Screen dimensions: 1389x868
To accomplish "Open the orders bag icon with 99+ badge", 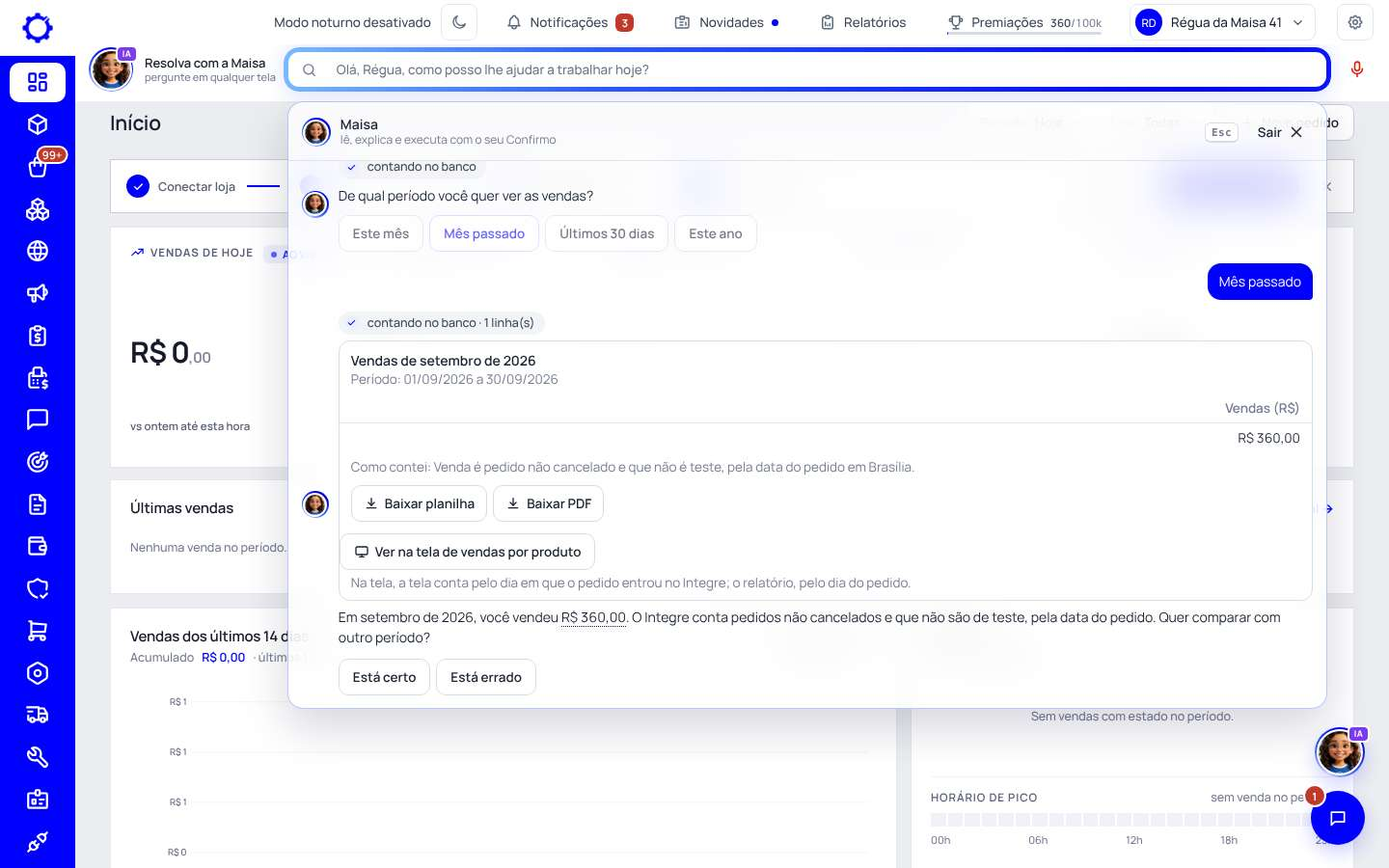I will 38,167.
